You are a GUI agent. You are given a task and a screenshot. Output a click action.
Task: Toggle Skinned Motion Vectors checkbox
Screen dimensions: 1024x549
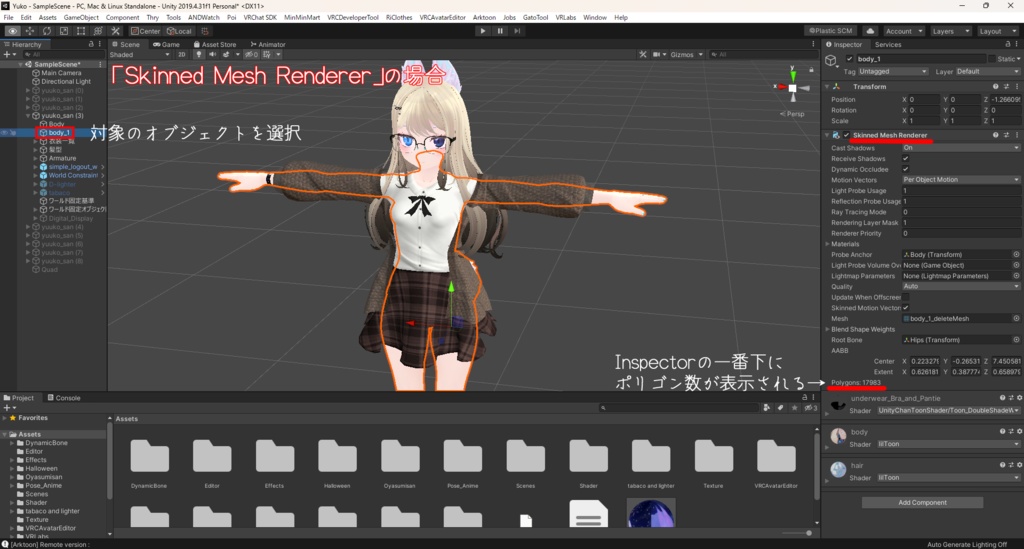[x=906, y=307]
